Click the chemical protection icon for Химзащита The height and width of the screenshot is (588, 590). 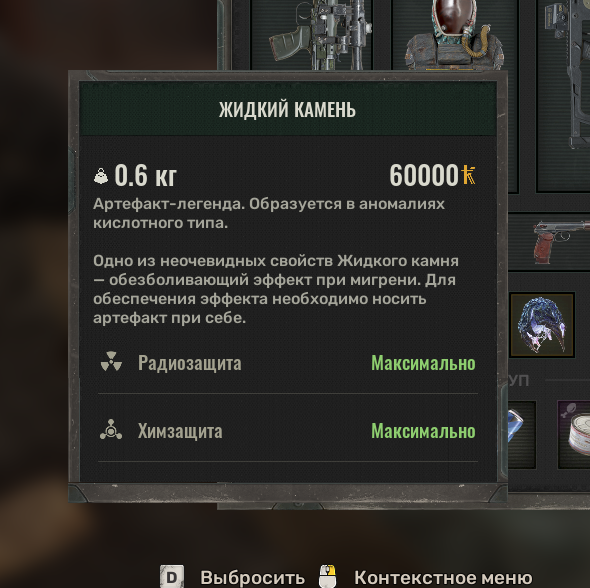(x=111, y=430)
